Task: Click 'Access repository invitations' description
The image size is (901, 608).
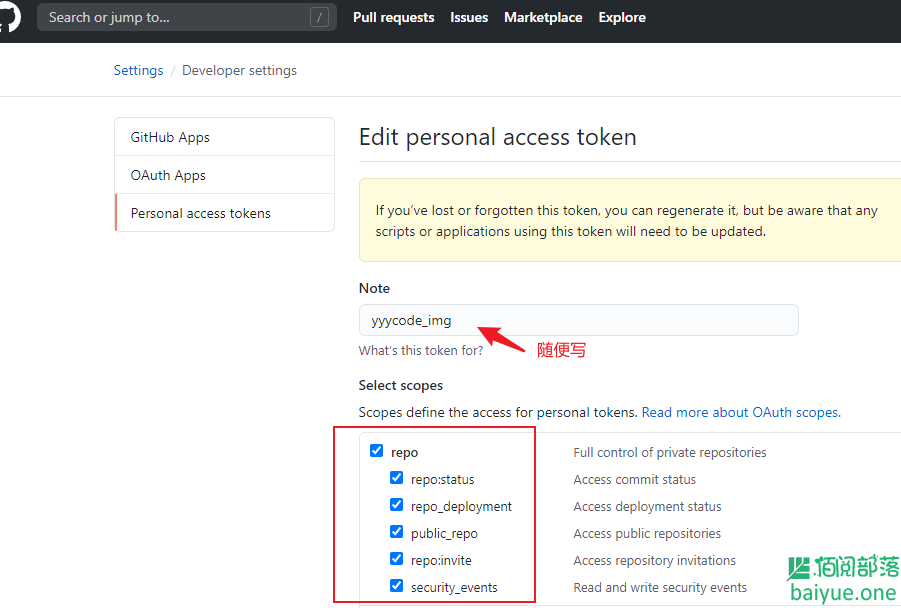Action: 654,560
